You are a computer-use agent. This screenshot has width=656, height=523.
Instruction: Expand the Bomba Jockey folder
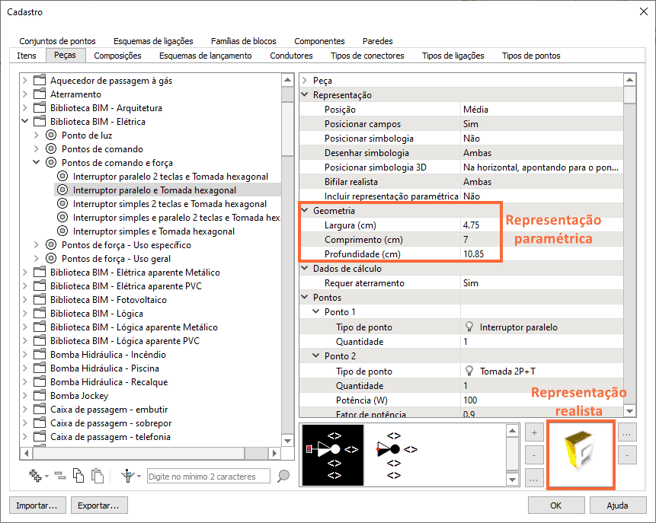(x=24, y=395)
